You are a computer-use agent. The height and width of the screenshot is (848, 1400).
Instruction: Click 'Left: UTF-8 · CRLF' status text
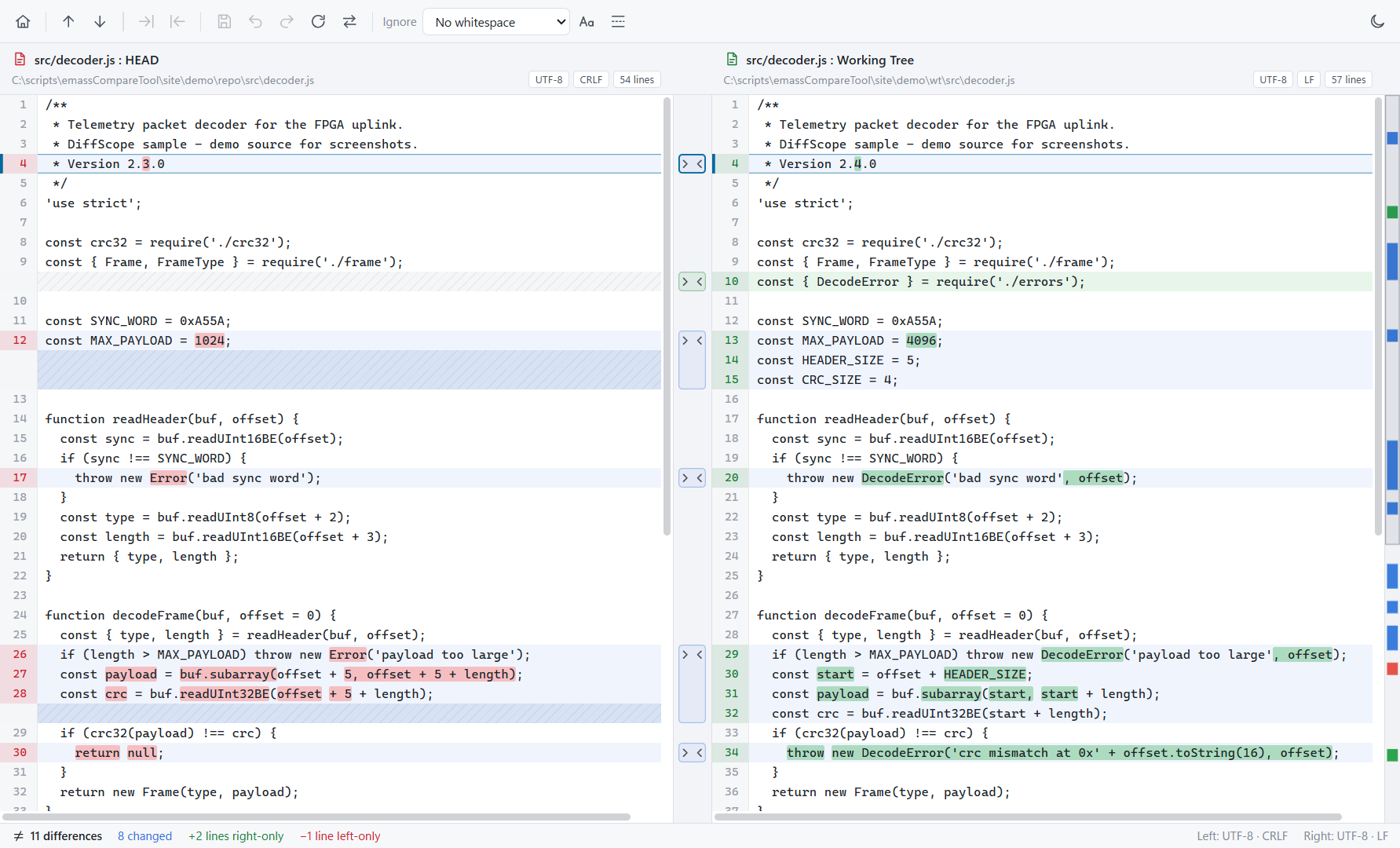click(1242, 836)
